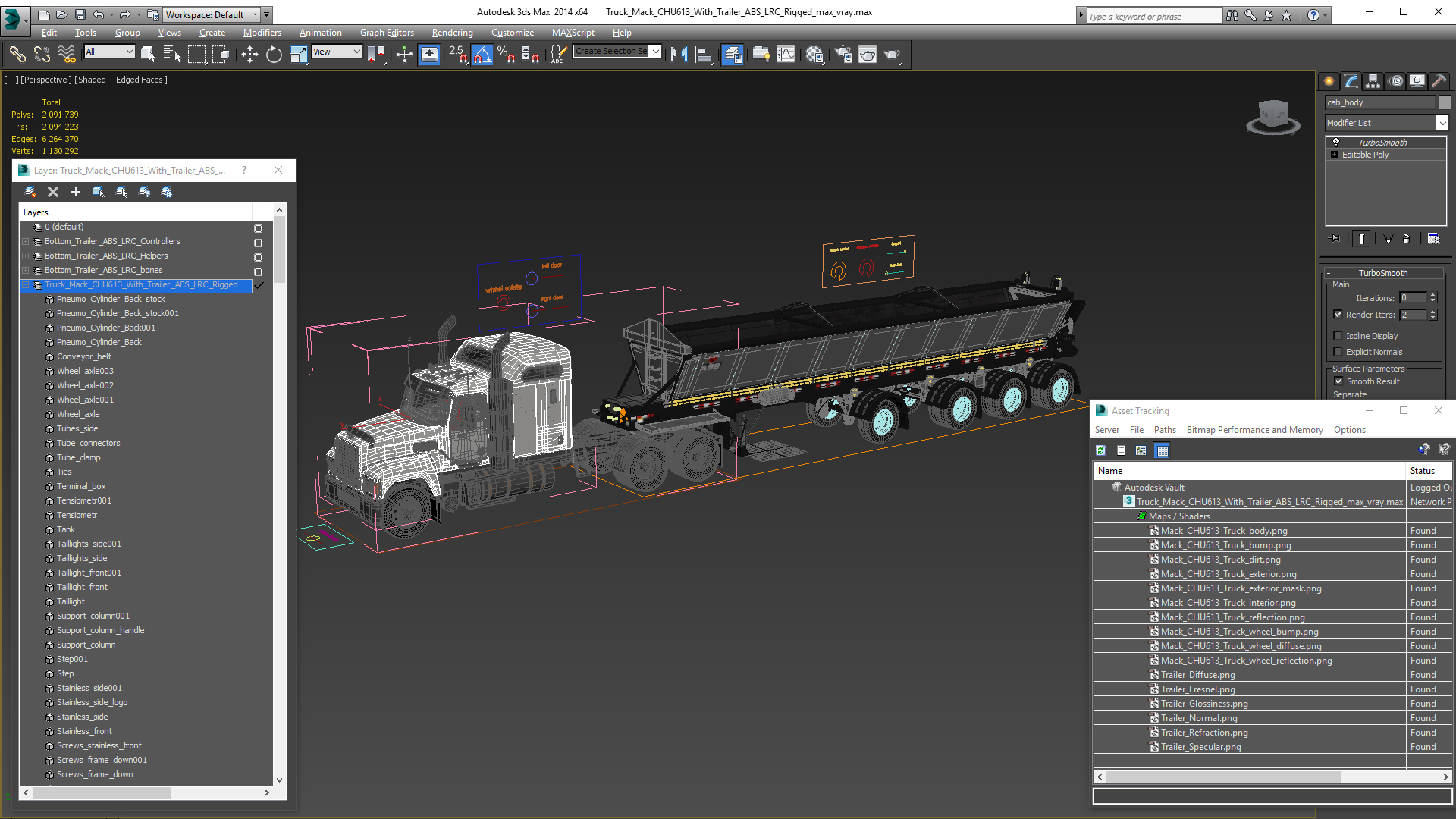Click viewport Shaded + Edged Faces label
The height and width of the screenshot is (819, 1456).
(x=121, y=80)
